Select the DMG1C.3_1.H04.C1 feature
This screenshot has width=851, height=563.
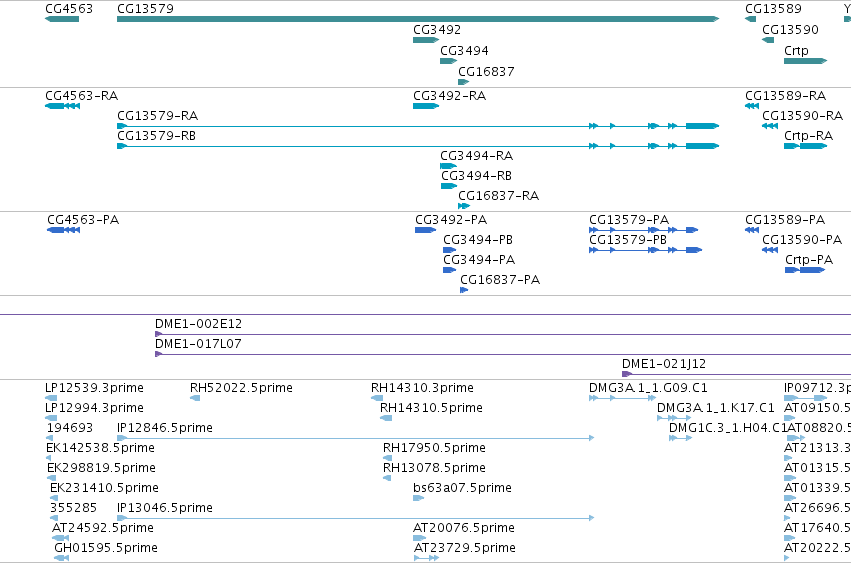(681, 438)
